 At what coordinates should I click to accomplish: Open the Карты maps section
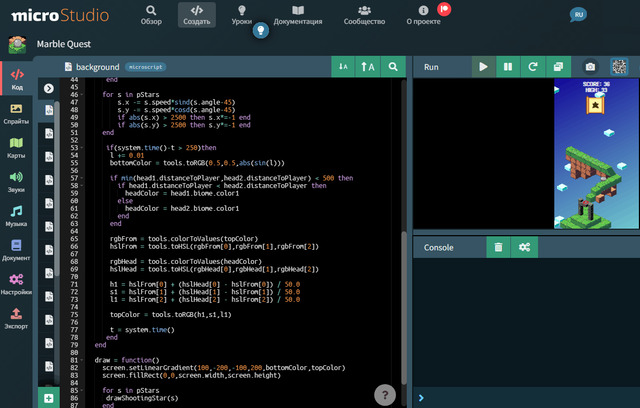pyautogui.click(x=16, y=148)
